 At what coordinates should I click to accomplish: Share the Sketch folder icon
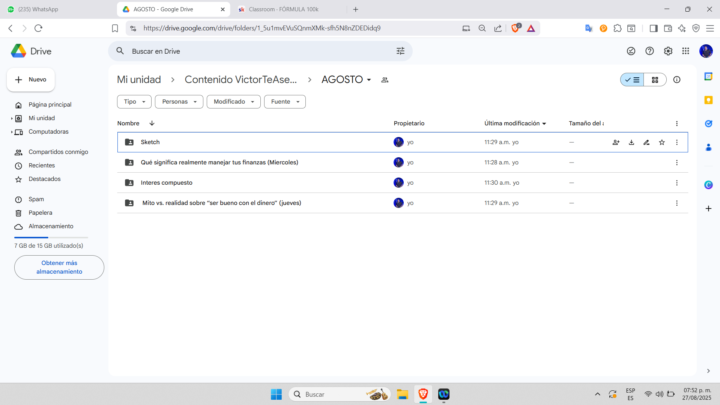(x=616, y=142)
